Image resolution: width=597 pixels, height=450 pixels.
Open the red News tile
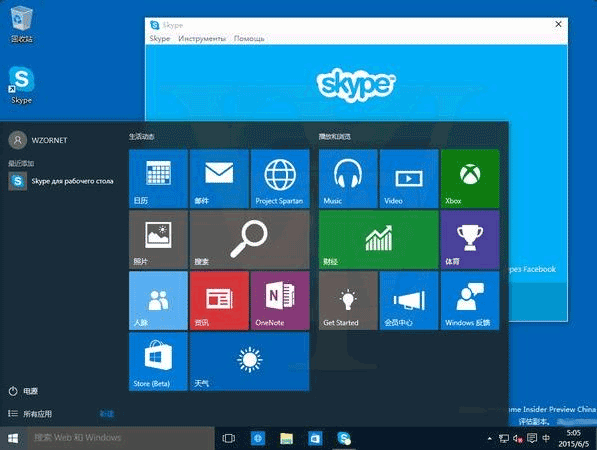tap(219, 301)
